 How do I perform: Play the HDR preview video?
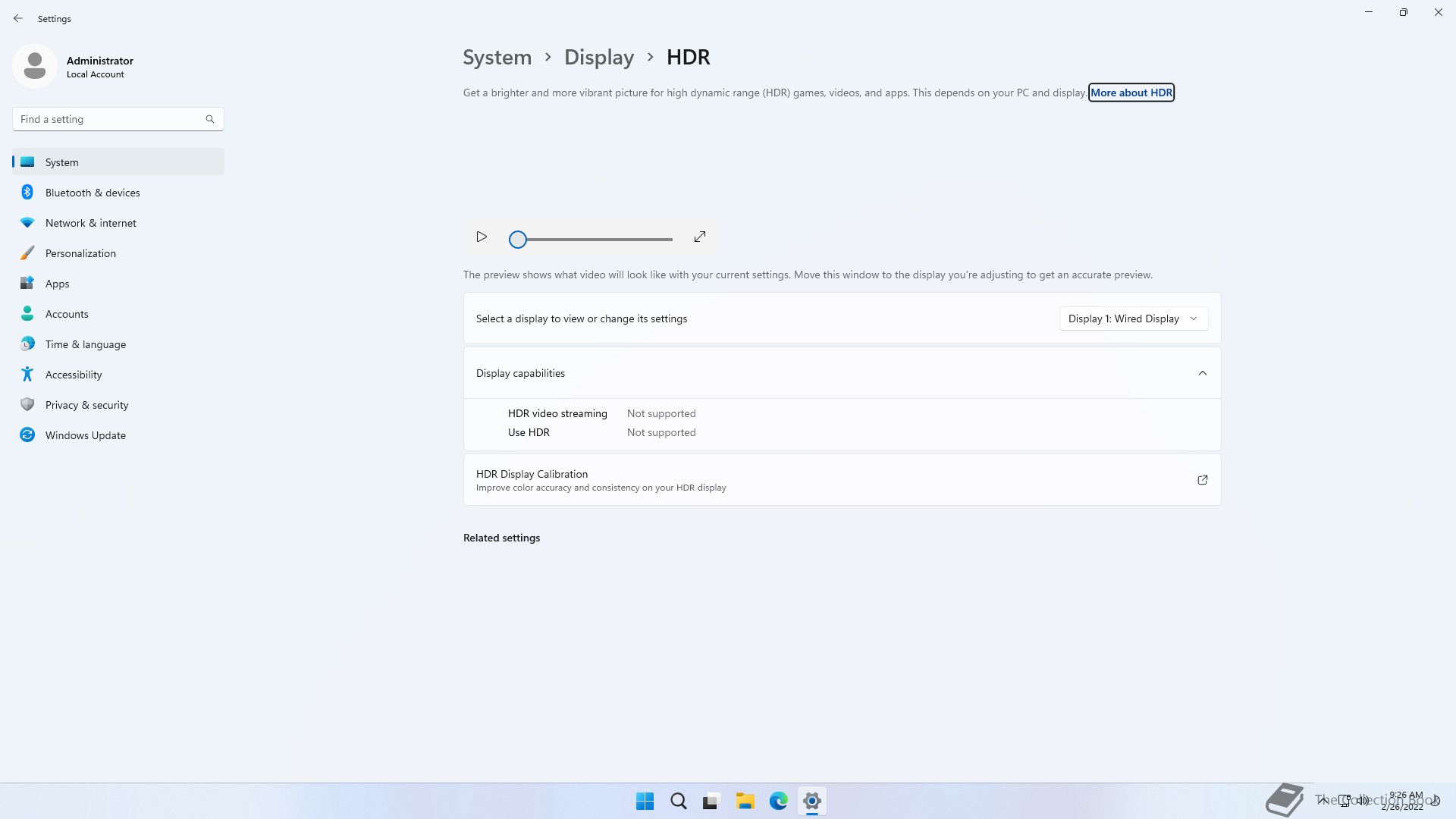[x=482, y=237]
